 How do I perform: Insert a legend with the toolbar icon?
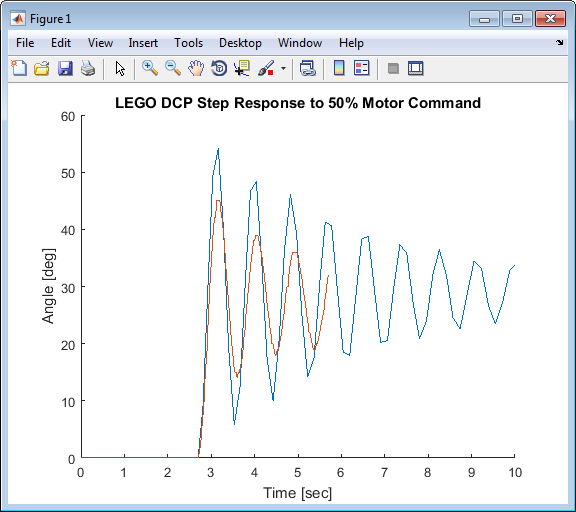(x=361, y=68)
